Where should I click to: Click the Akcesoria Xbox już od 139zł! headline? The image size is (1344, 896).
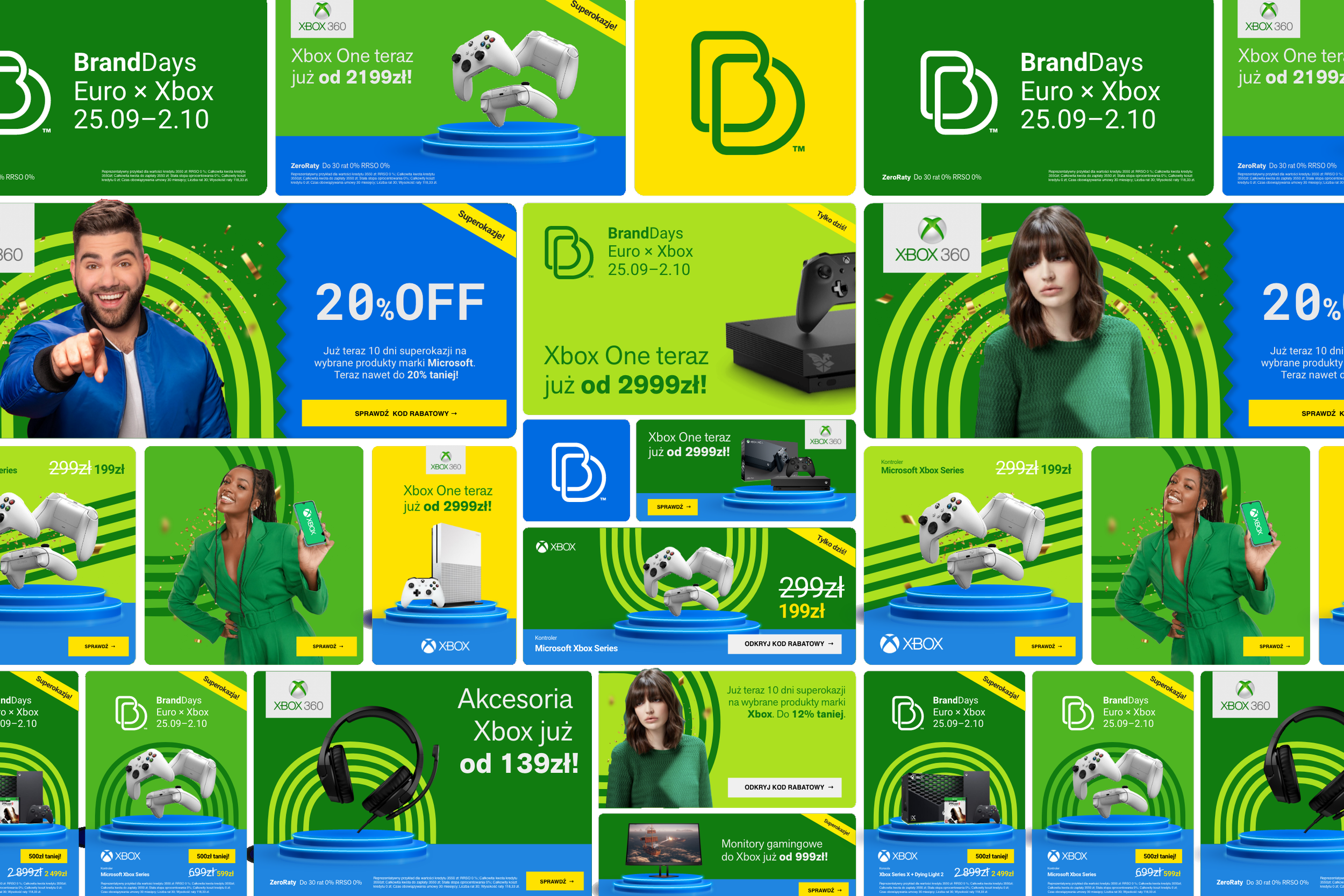518,731
